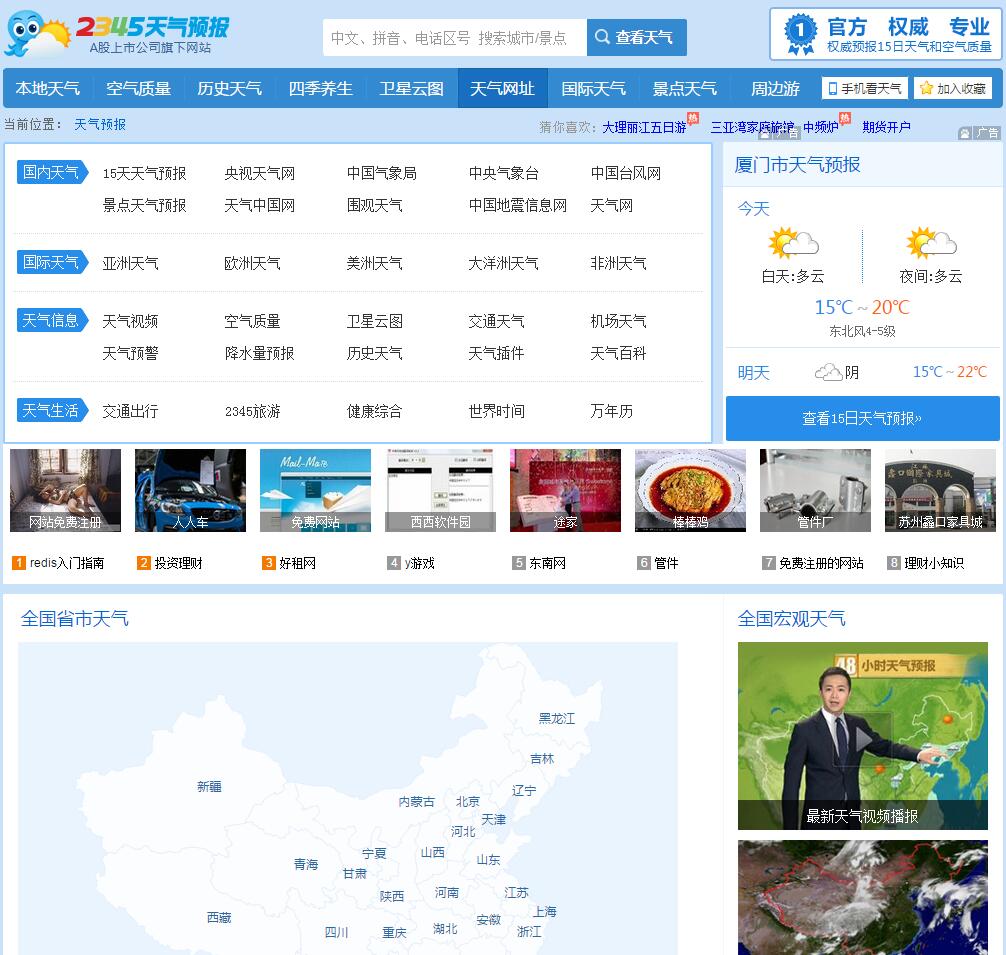Select 黑龙江 on the China map
The image size is (1006, 955).
point(556,718)
